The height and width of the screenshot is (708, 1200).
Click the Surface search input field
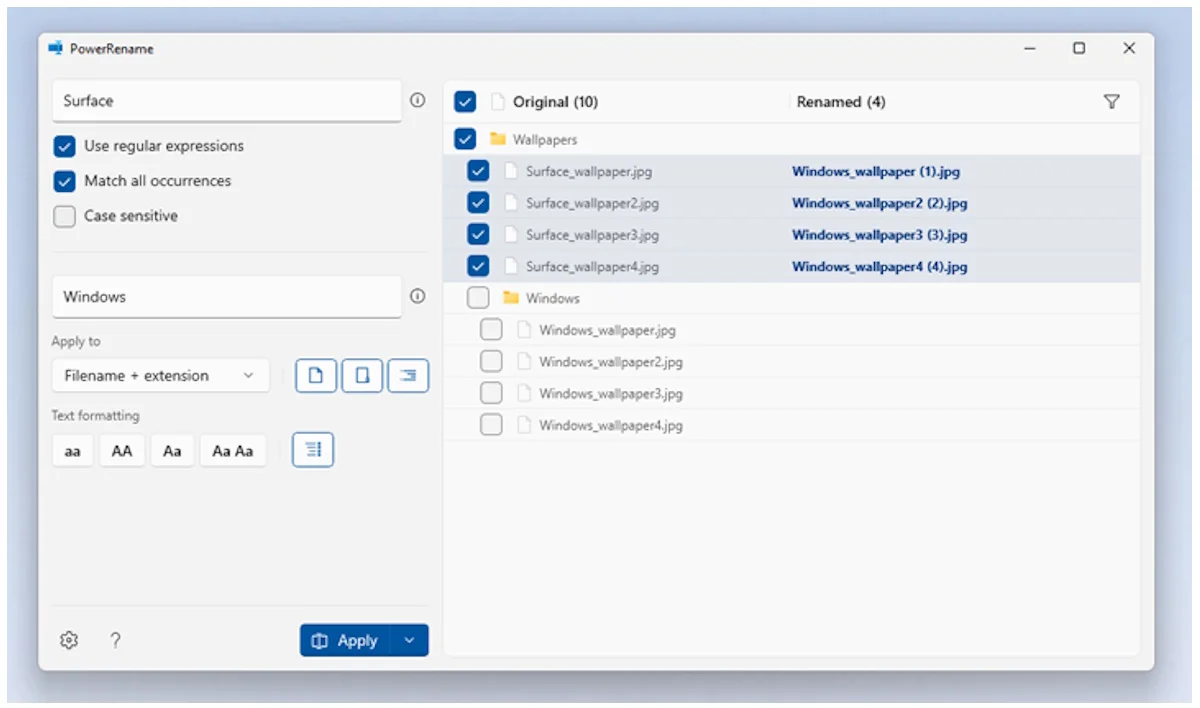[227, 101]
